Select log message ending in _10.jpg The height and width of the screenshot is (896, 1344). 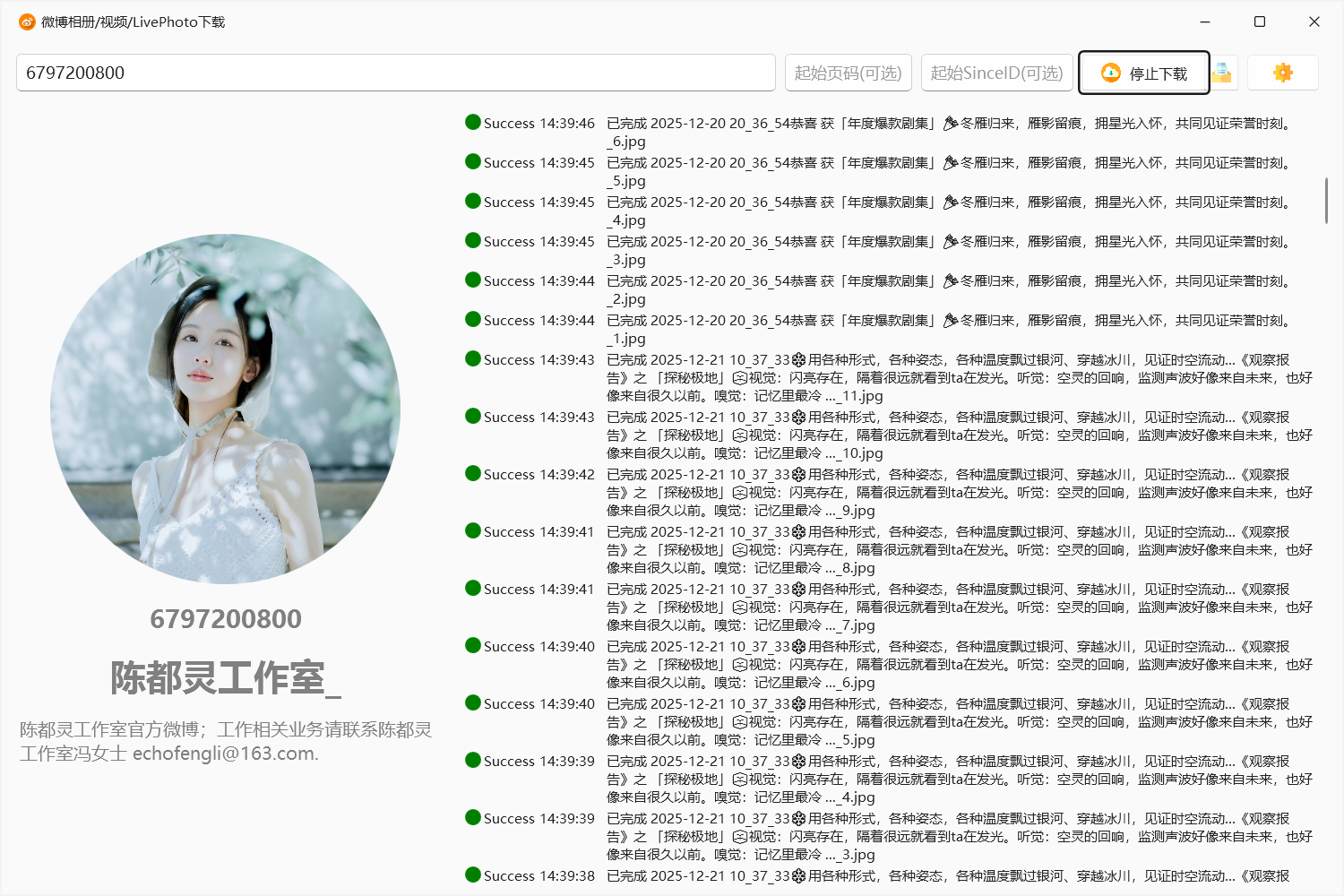tap(960, 435)
